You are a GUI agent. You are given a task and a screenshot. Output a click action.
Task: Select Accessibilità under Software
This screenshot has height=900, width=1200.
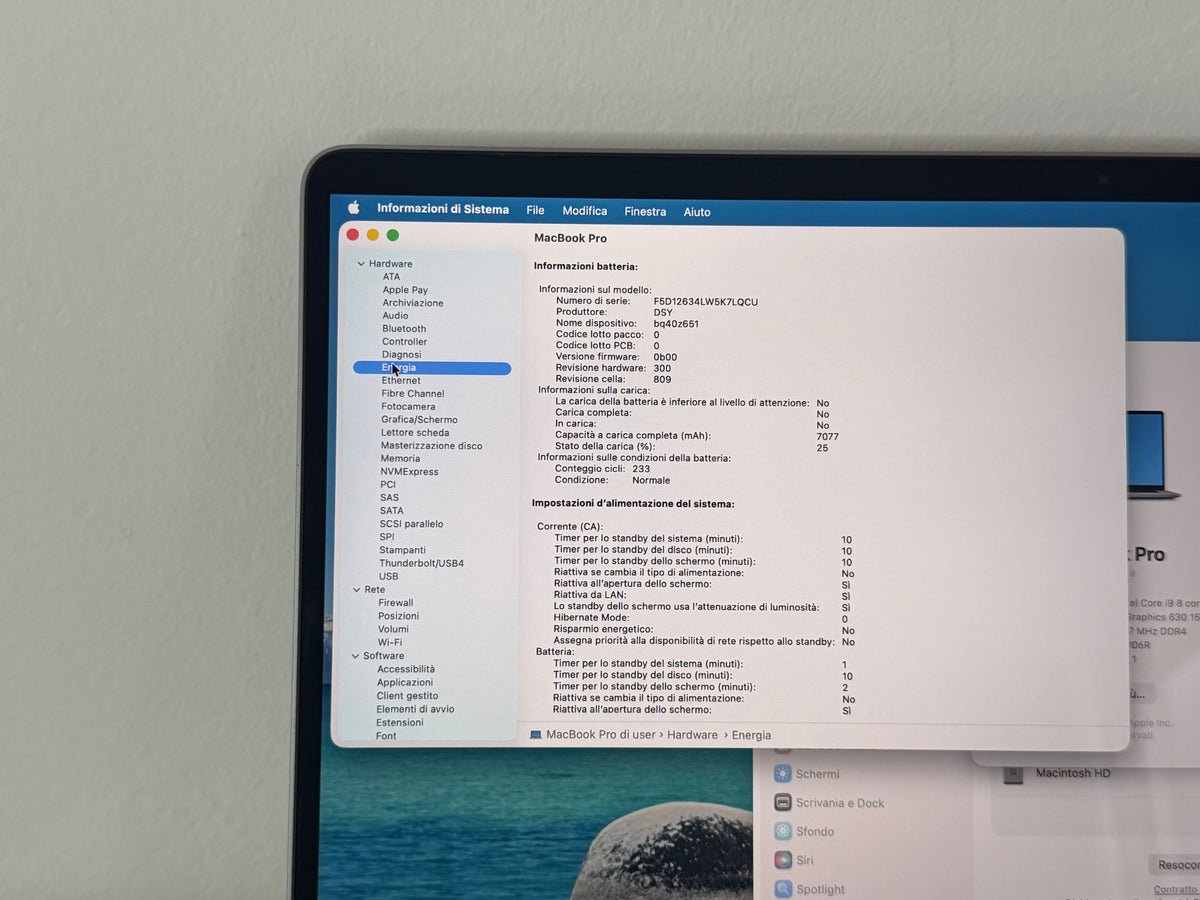click(x=406, y=669)
